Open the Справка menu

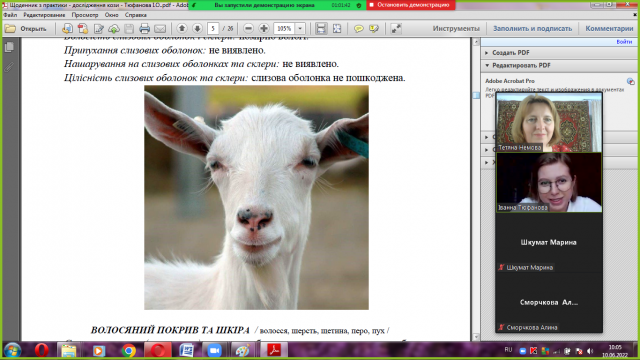[136, 15]
